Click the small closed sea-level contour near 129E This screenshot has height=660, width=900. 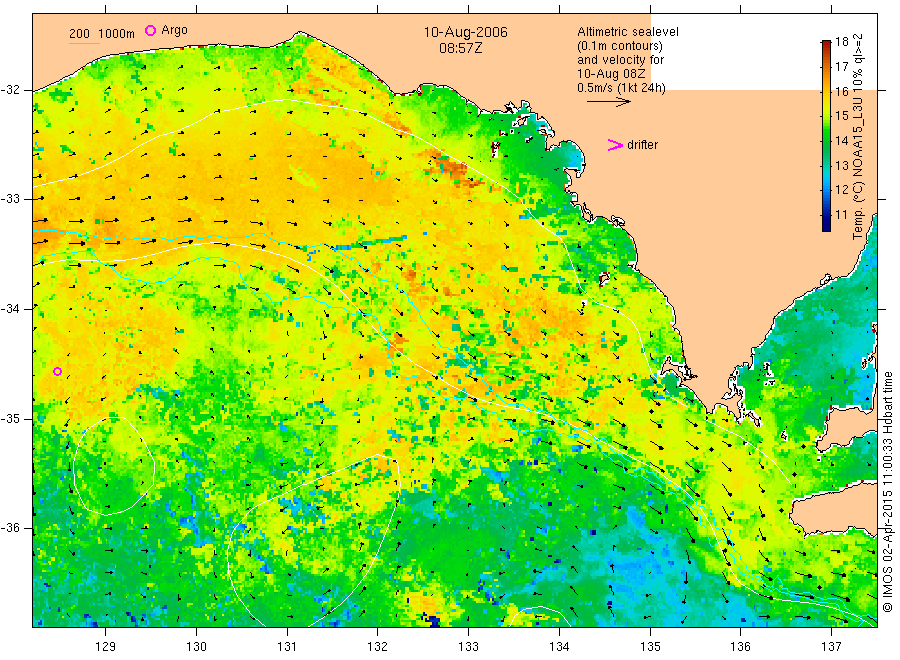(114, 466)
